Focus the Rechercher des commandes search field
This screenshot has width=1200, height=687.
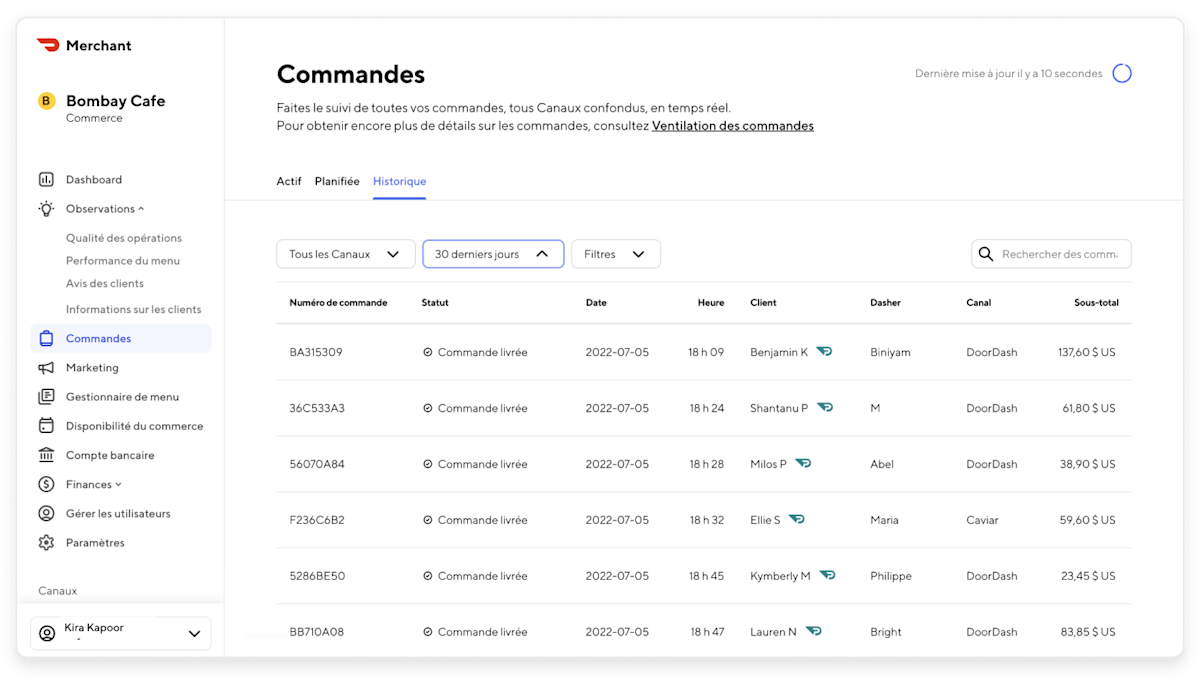pos(1051,254)
